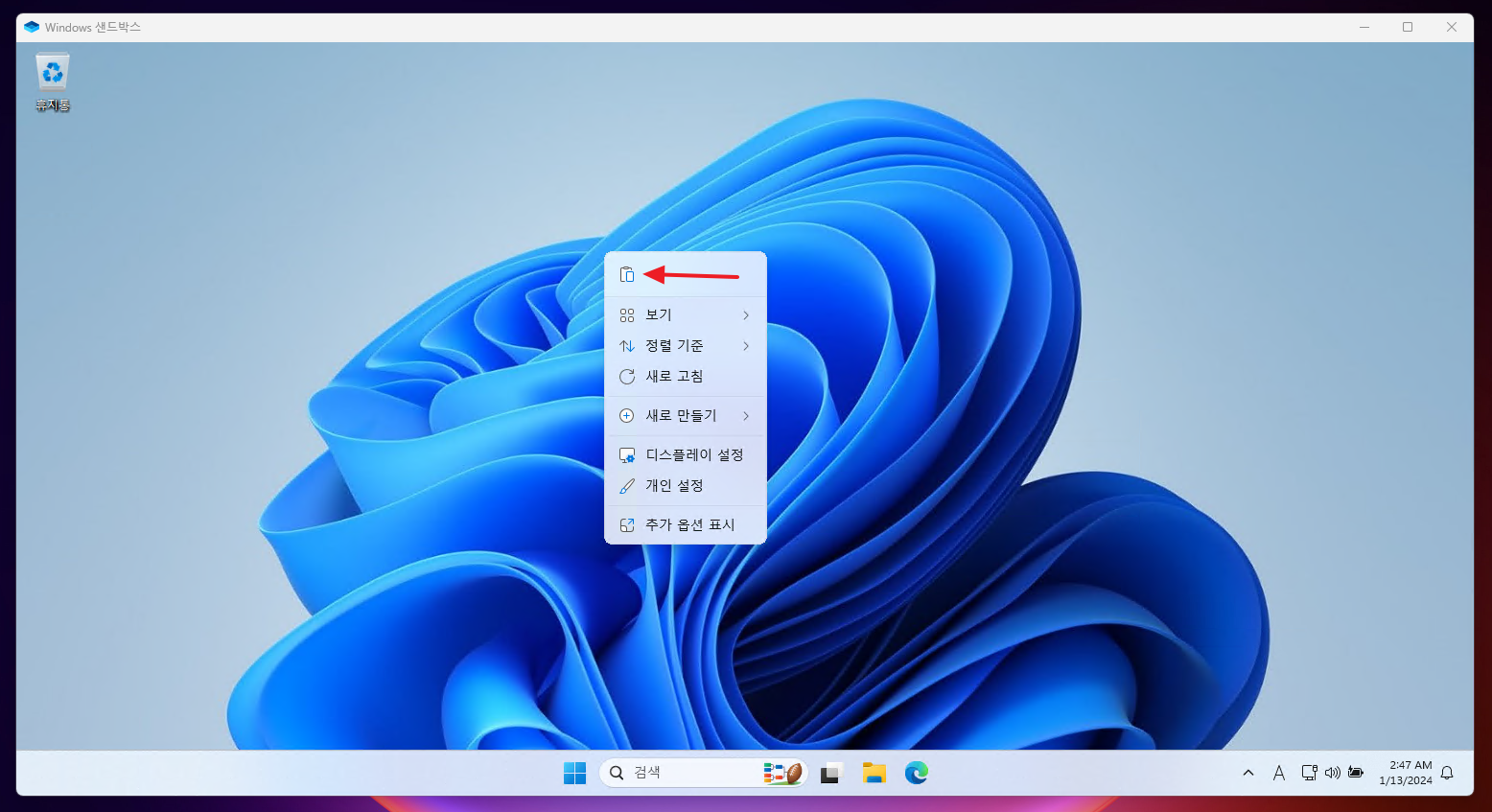
Task: Click the monitor icon beside 디스플레이 설정
Action: pyautogui.click(x=627, y=455)
